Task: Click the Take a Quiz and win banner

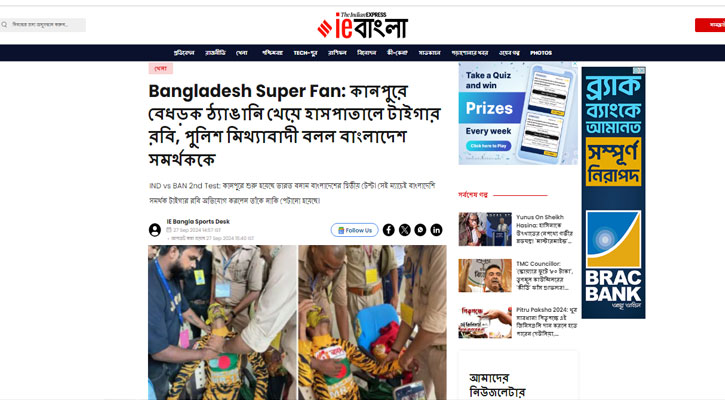Action: point(518,113)
